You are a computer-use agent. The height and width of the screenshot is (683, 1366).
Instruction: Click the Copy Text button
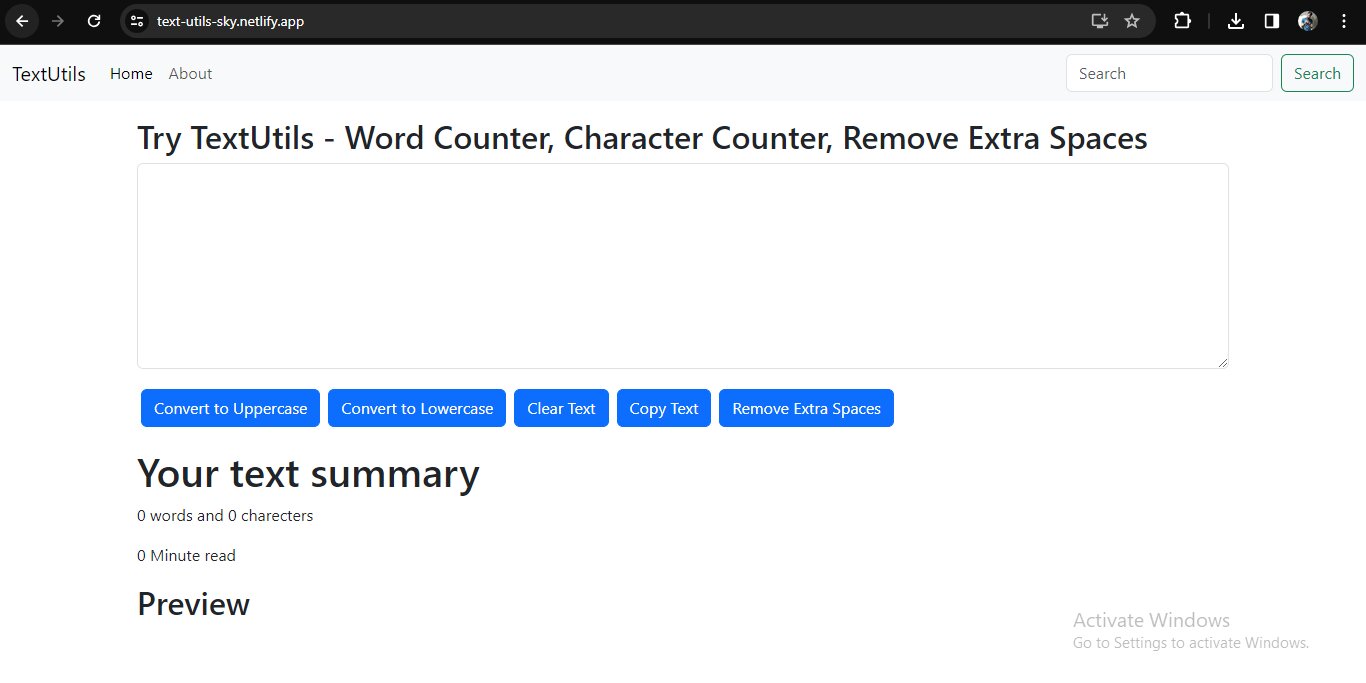[x=664, y=408]
